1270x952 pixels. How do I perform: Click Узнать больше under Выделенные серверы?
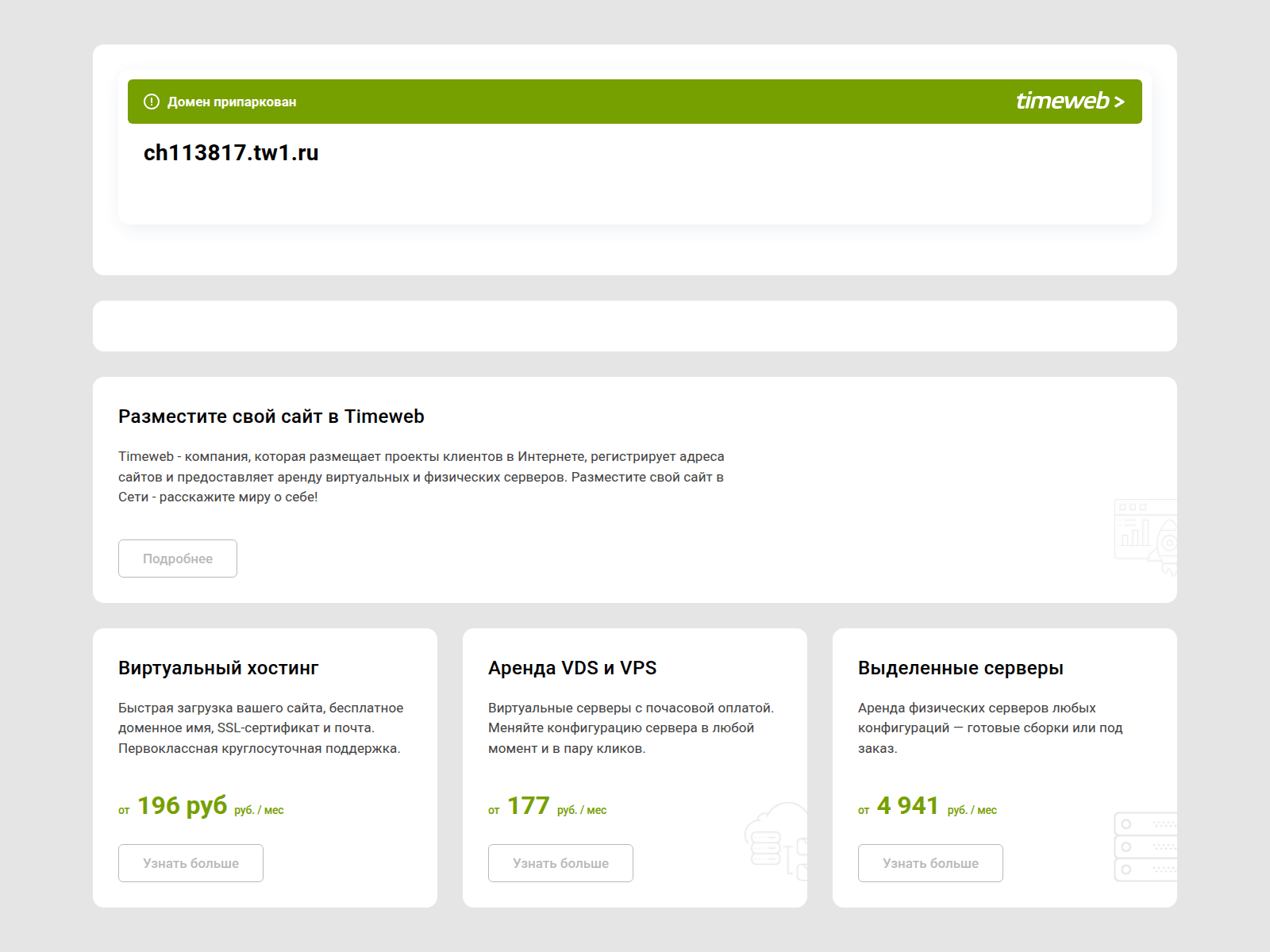pos(930,863)
